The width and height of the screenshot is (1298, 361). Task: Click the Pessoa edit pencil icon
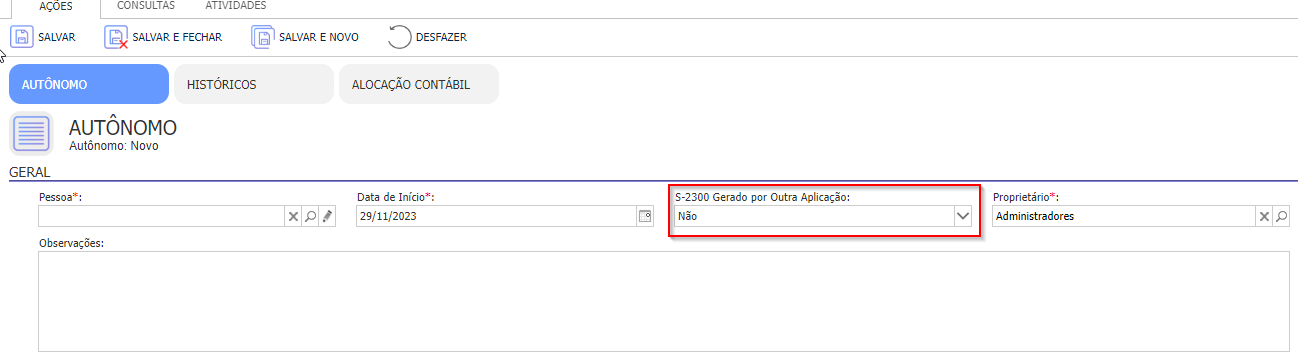[327, 216]
